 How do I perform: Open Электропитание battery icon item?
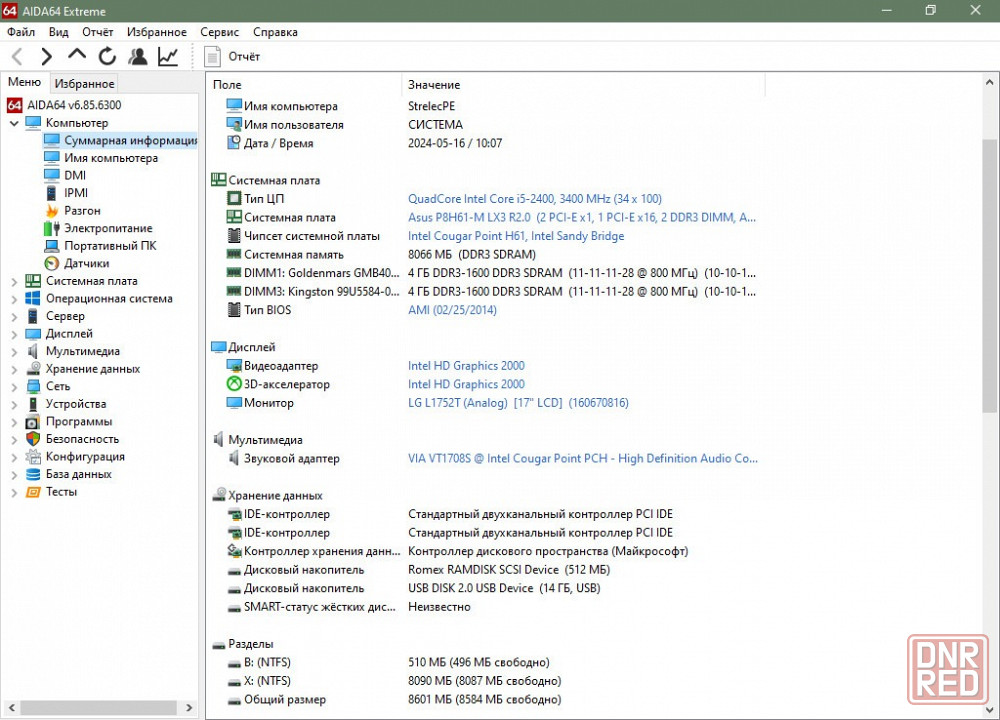52,228
